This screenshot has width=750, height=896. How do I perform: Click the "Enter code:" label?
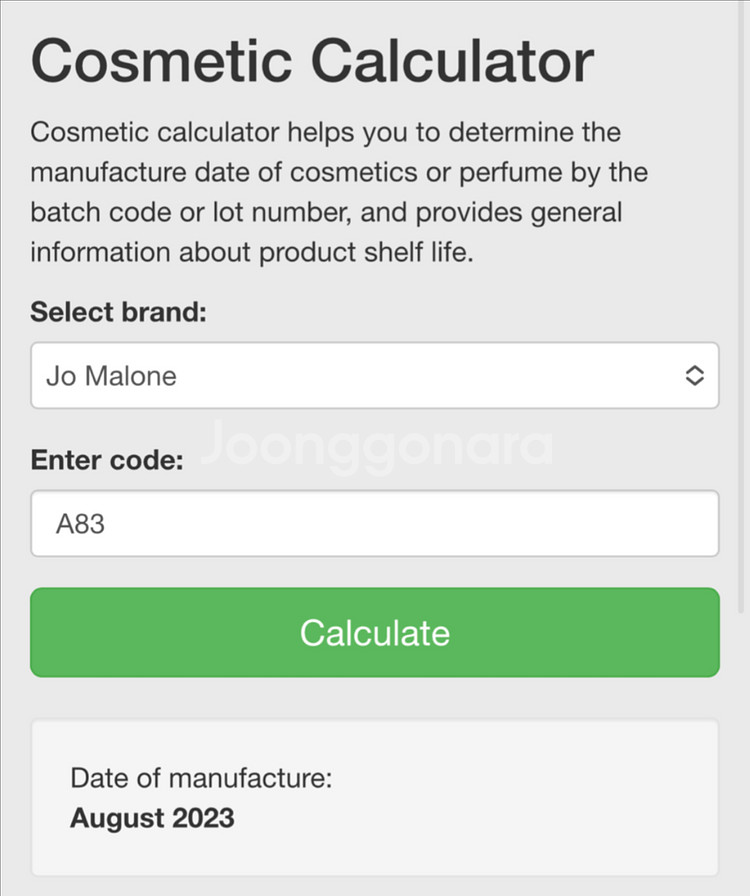click(107, 459)
